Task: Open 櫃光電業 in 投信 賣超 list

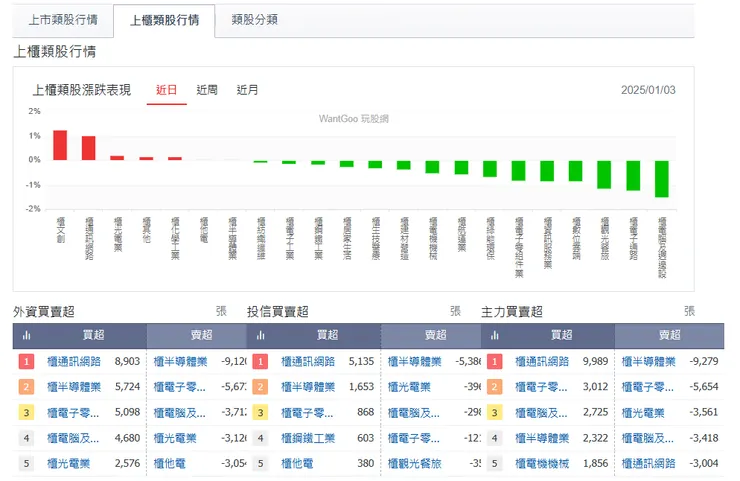Action: pyautogui.click(x=409, y=387)
